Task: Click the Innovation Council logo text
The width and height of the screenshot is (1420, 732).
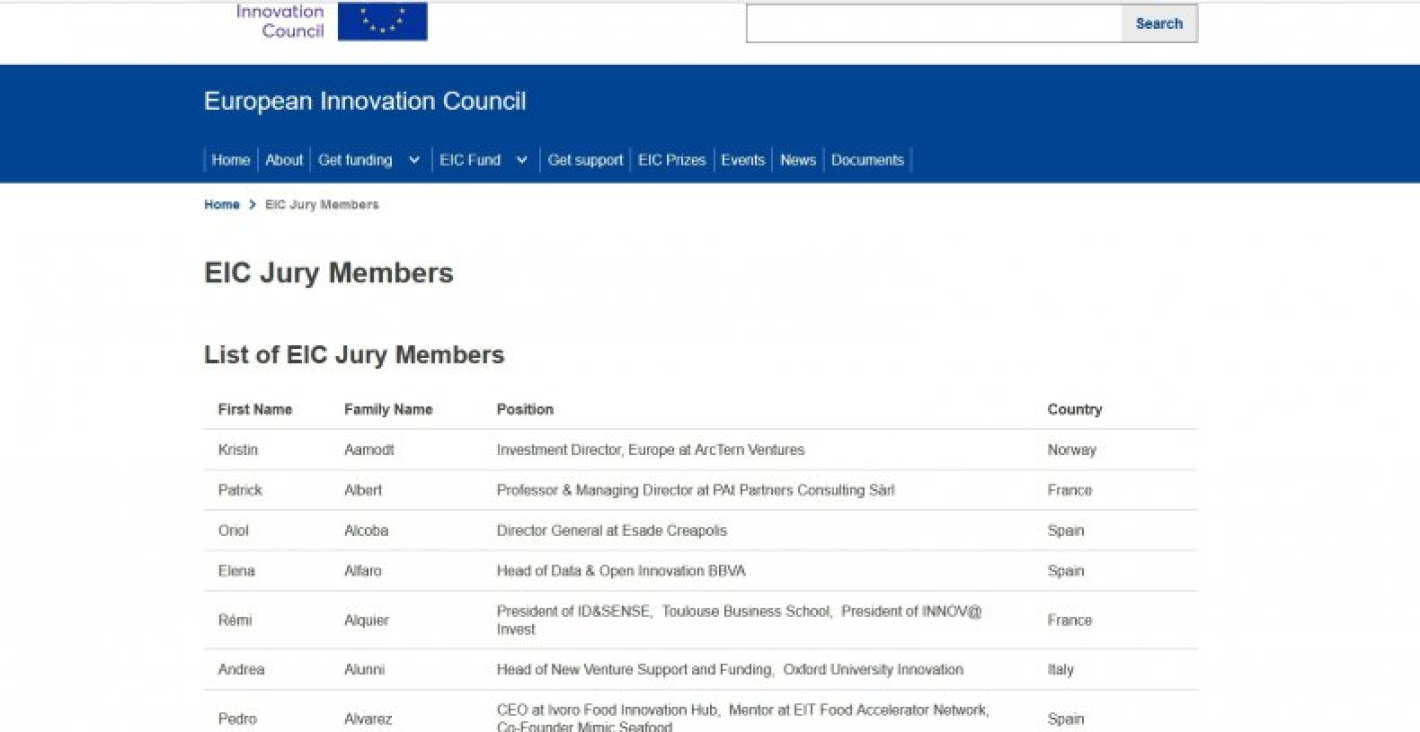Action: point(281,21)
